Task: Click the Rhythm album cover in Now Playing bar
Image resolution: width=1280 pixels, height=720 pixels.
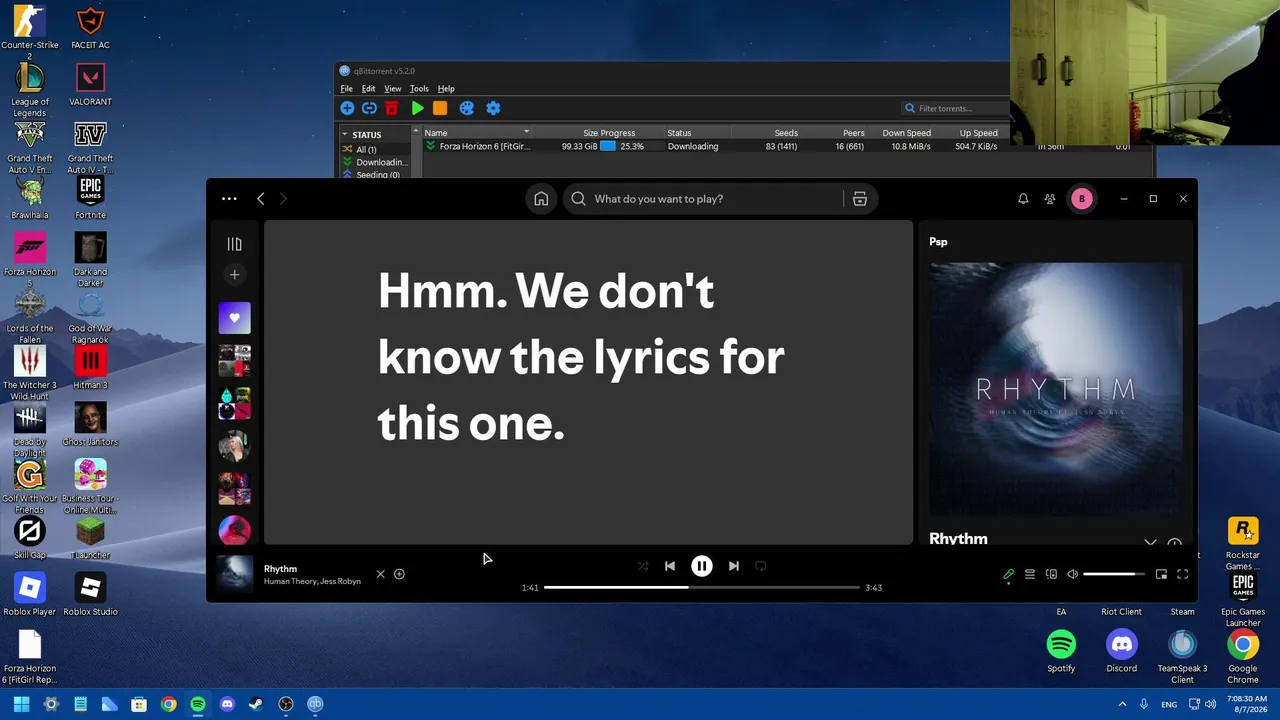Action: tap(235, 574)
